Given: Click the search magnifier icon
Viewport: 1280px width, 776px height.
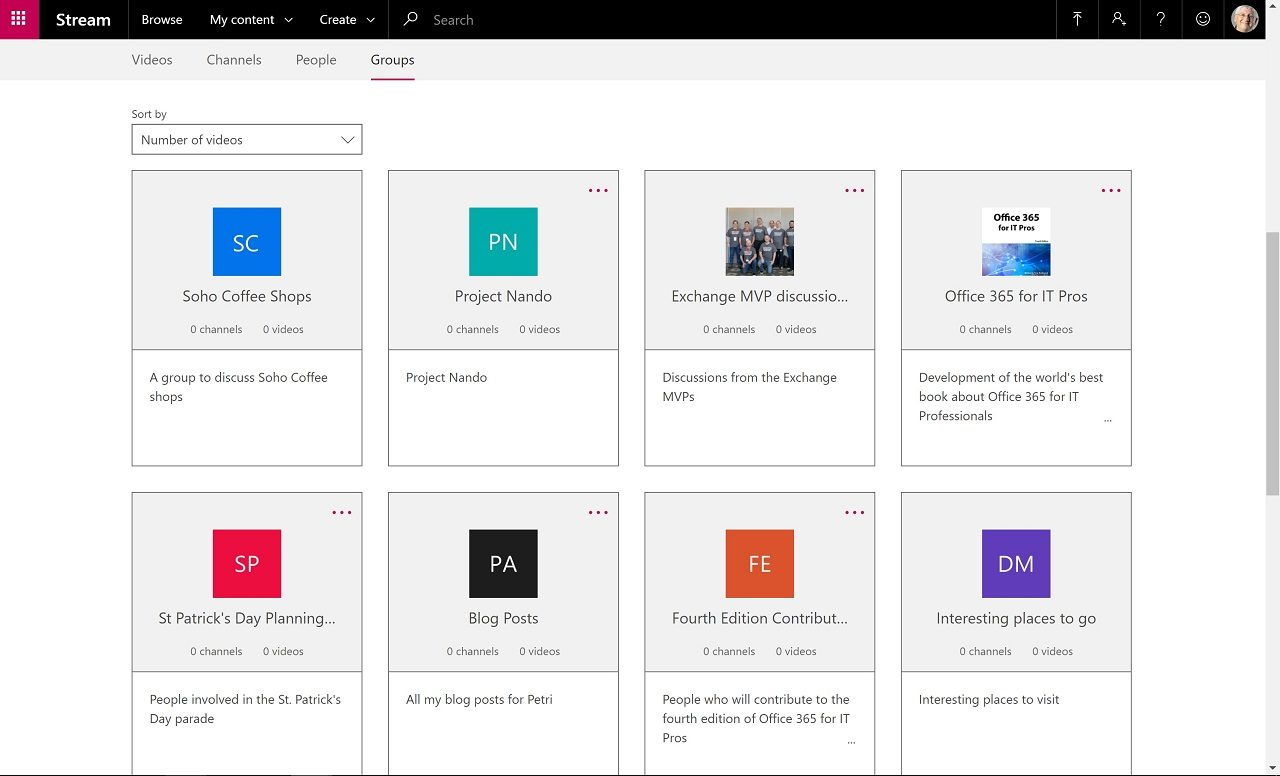Looking at the screenshot, I should click(410, 19).
